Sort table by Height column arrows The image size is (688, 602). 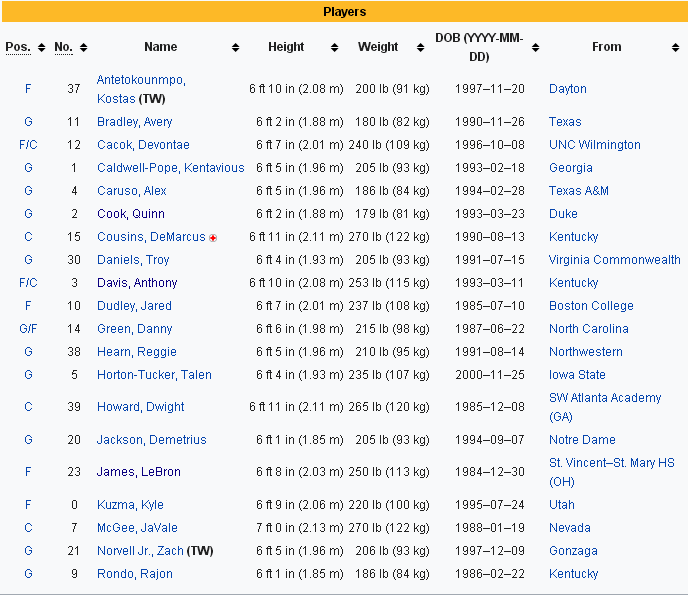pos(334,47)
